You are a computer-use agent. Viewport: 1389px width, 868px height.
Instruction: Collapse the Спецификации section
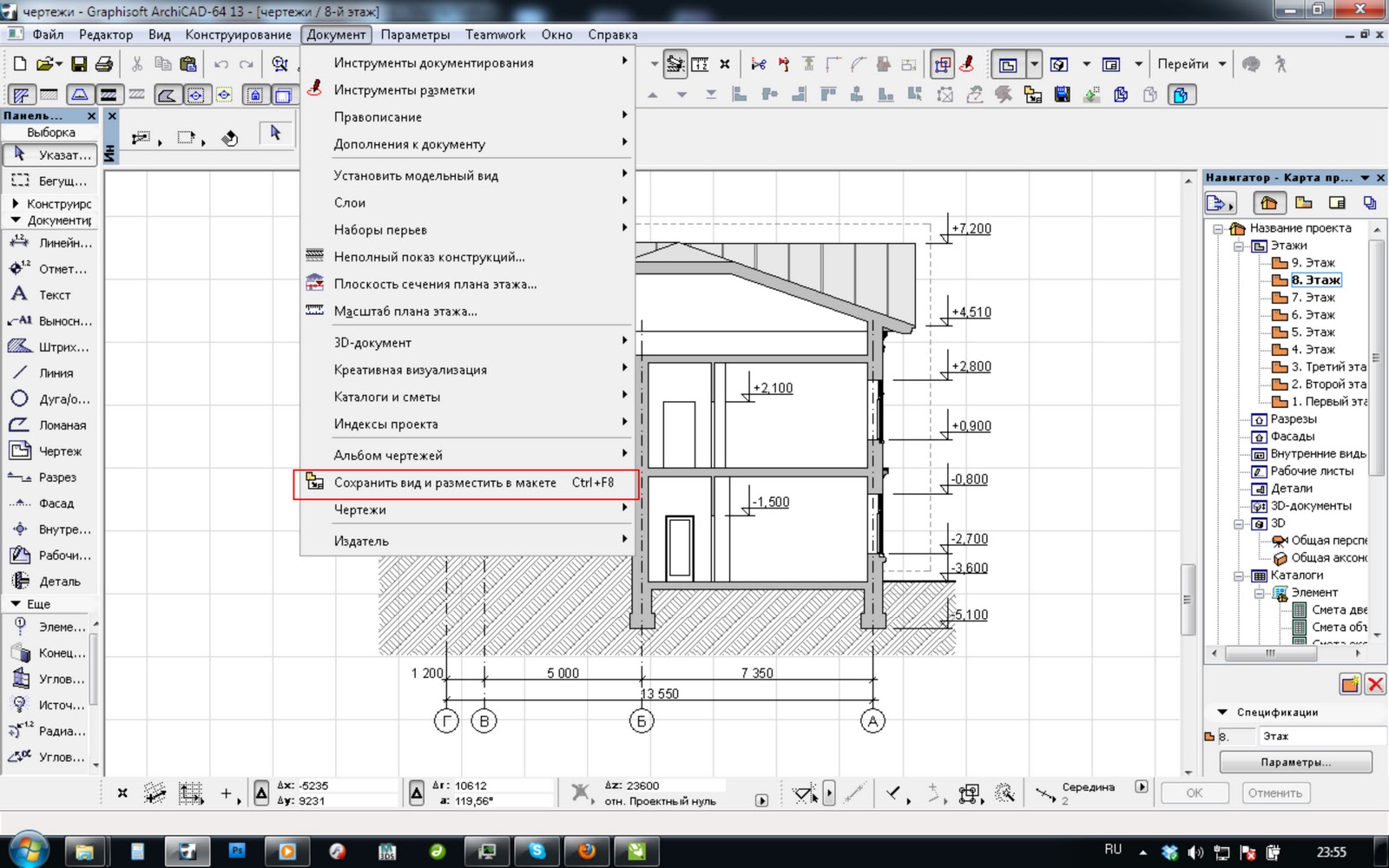pos(1222,712)
